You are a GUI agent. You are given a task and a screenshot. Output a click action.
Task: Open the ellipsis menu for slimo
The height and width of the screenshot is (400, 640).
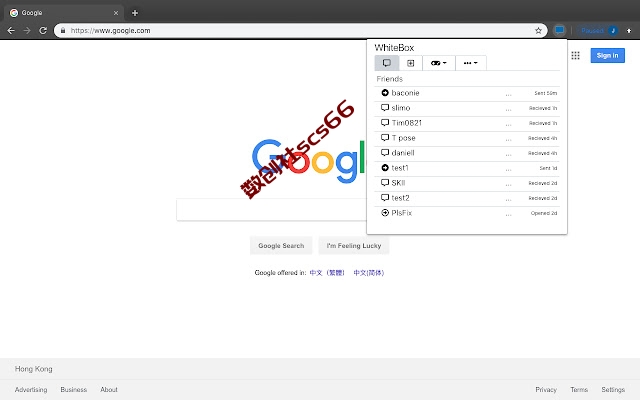(x=508, y=110)
